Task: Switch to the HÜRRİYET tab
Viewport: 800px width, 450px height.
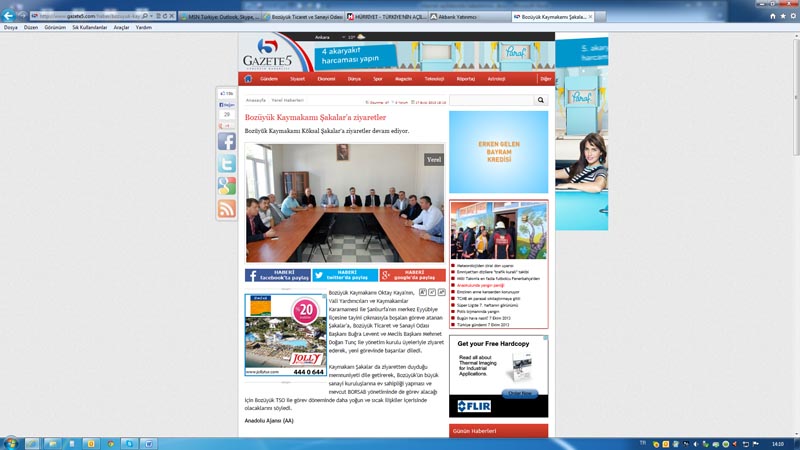Action: [x=387, y=17]
